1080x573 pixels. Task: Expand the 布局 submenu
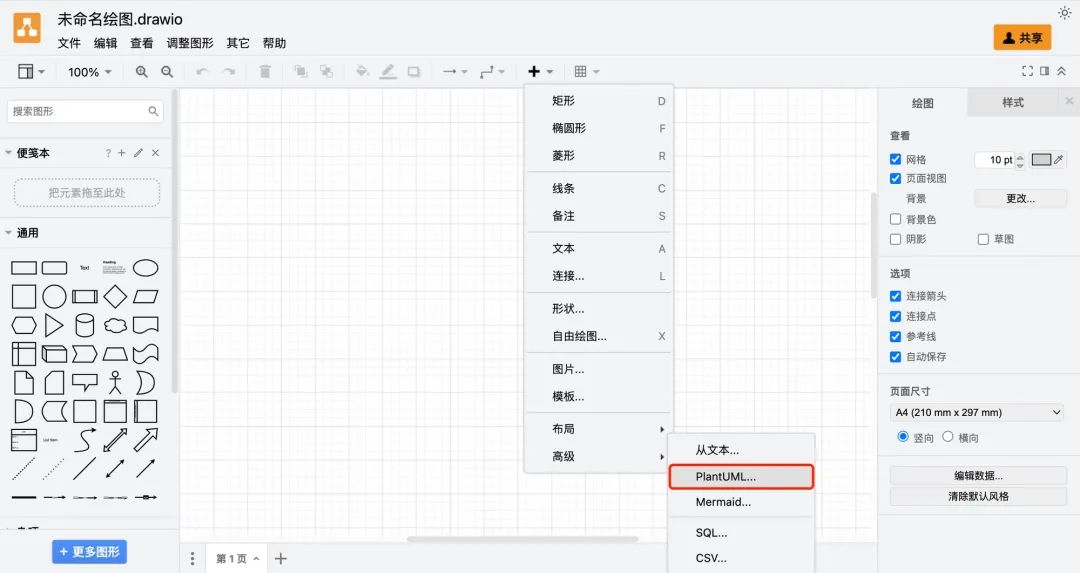coord(598,428)
